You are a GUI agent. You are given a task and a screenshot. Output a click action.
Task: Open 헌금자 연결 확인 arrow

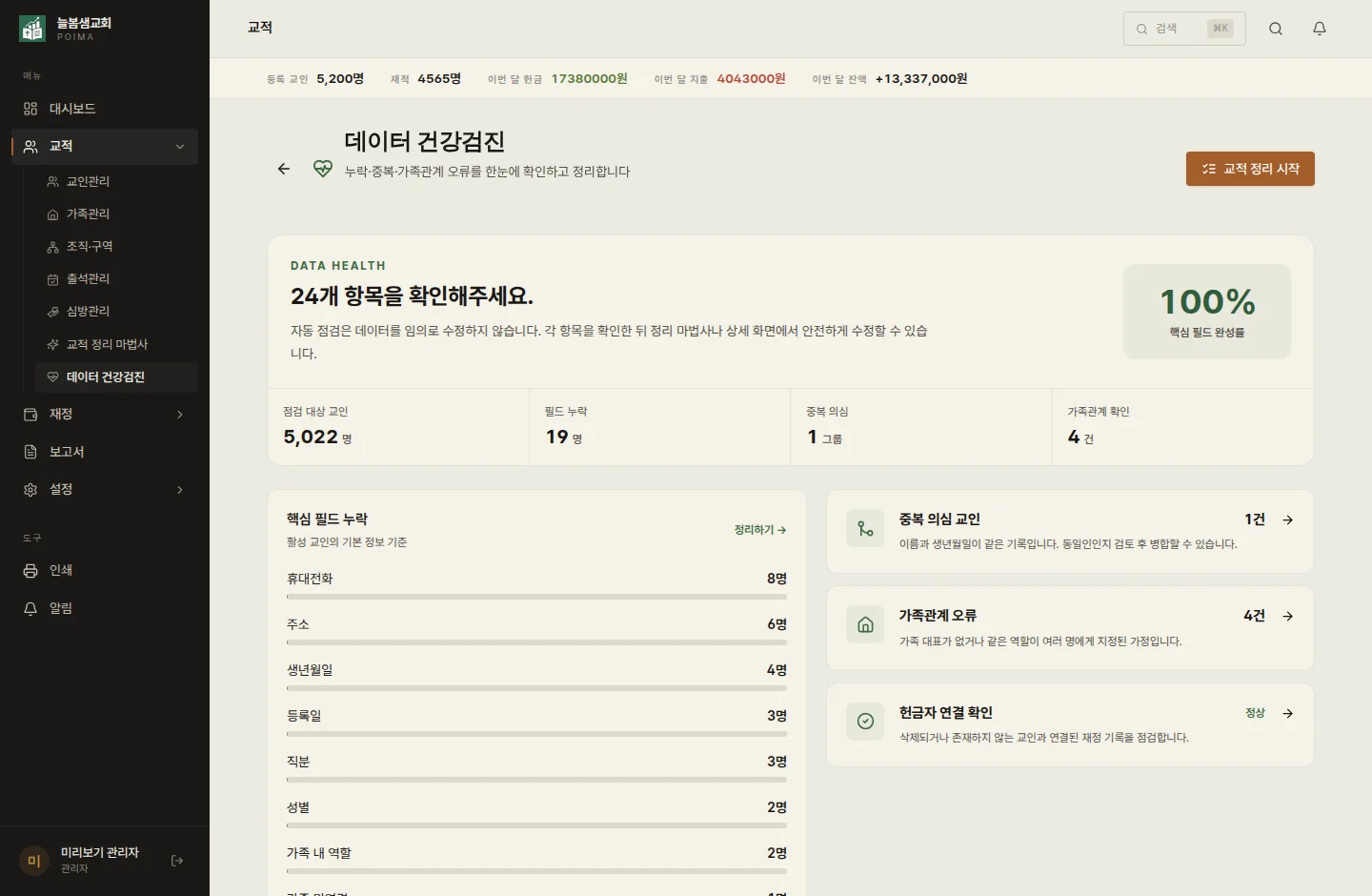pos(1288,713)
